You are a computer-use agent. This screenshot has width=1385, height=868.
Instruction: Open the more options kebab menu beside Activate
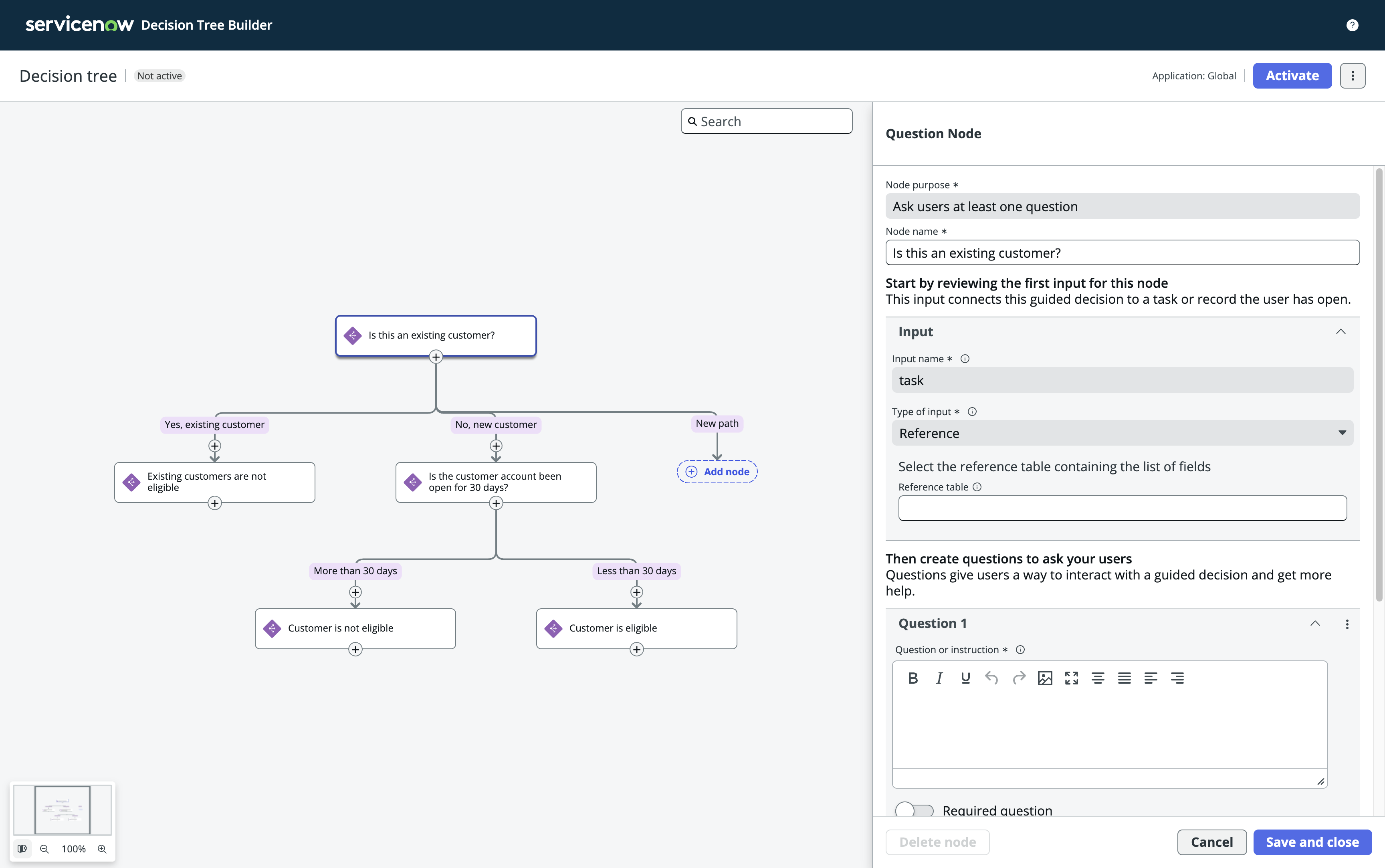(1352, 76)
